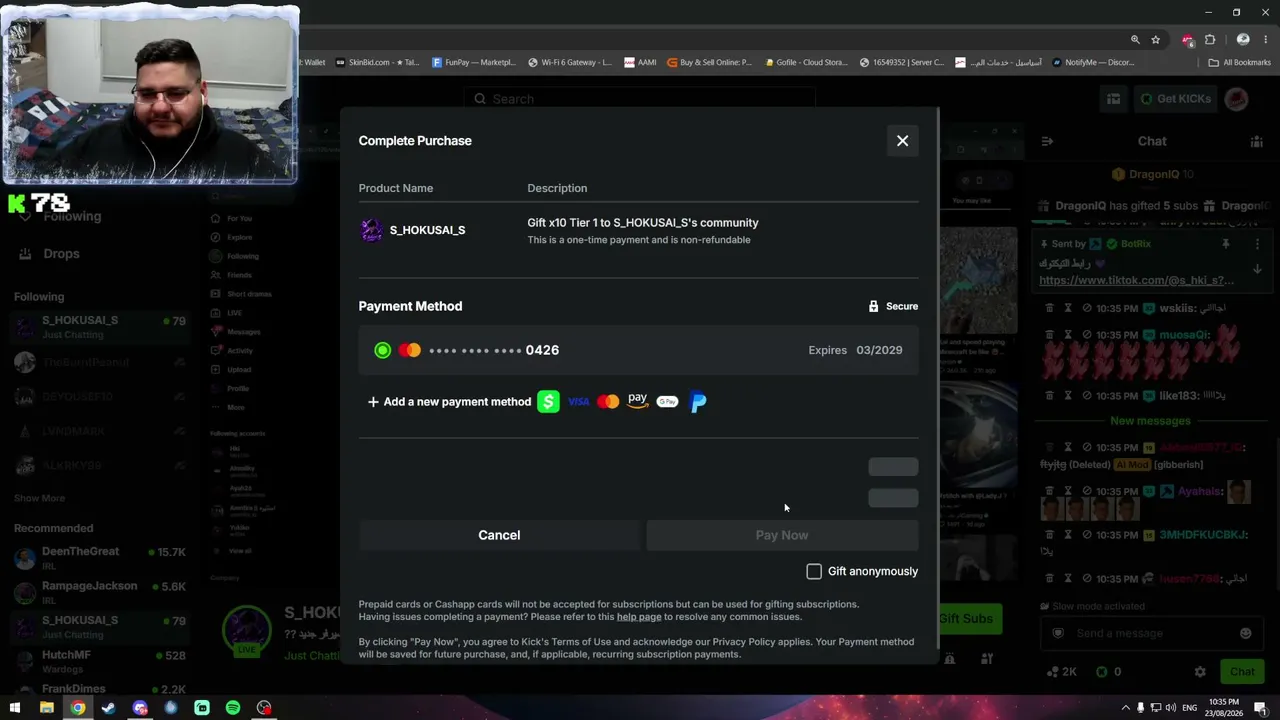
Task: Add a new payment method
Action: [x=449, y=402]
